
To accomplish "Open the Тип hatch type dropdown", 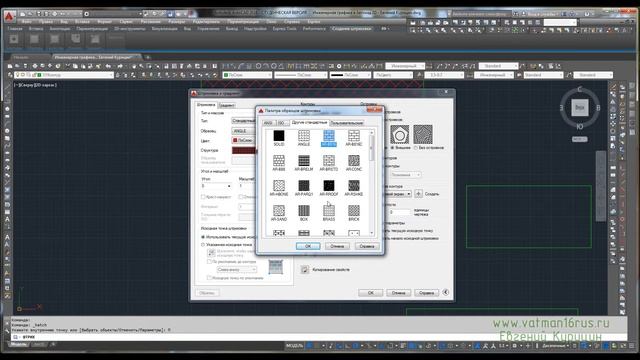I will click(244, 121).
